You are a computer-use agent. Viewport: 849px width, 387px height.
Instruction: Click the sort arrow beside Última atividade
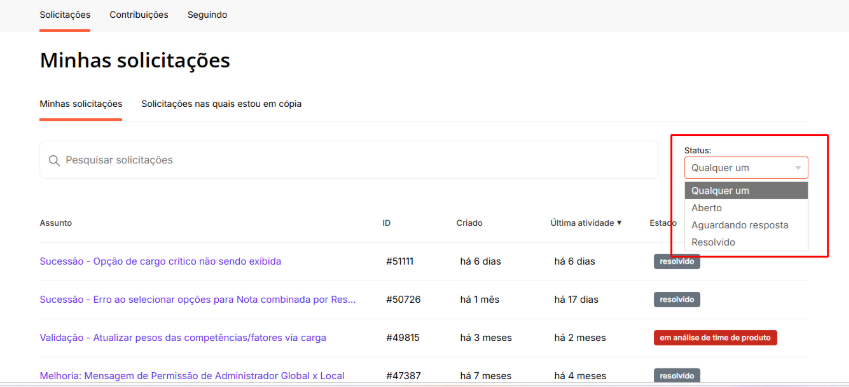(619, 223)
